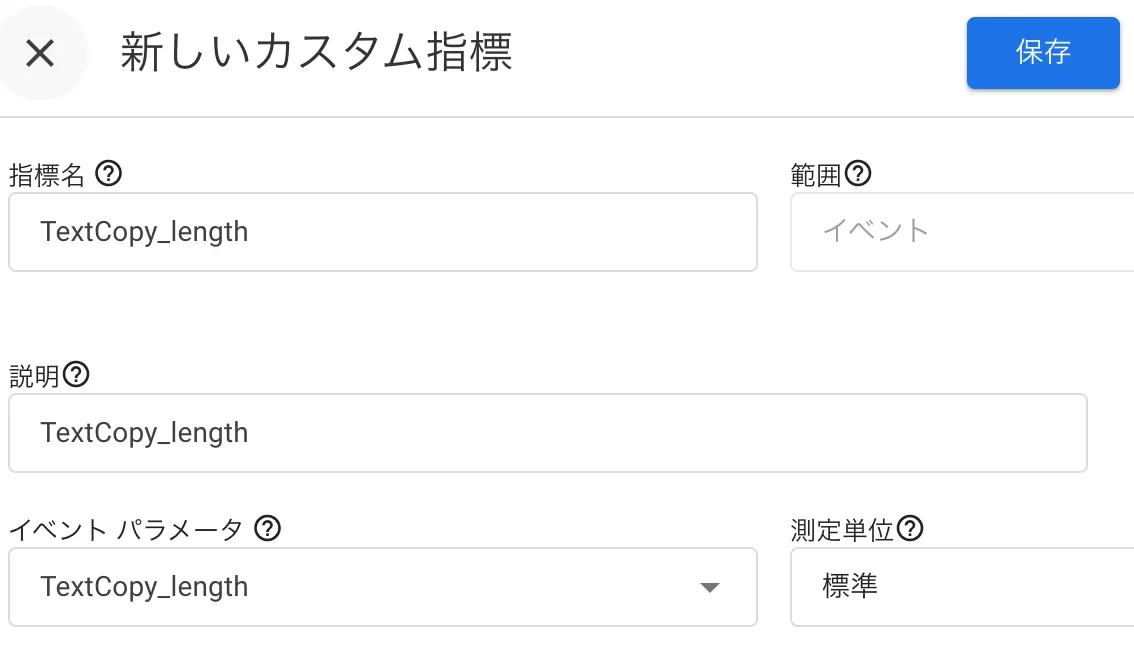Open help icon next to 説明
The height and width of the screenshot is (672, 1134).
click(76, 375)
